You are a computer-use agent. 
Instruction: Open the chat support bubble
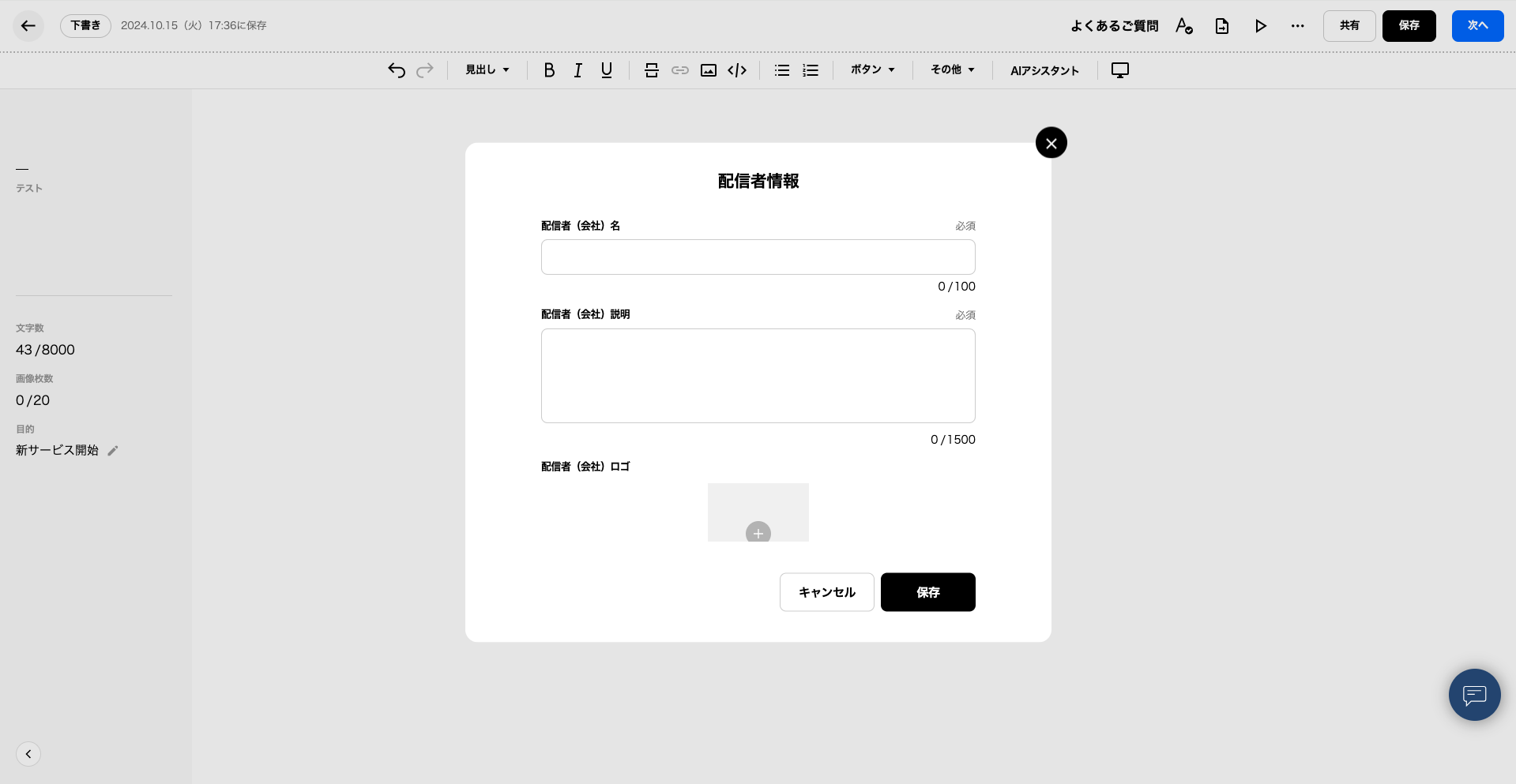pyautogui.click(x=1474, y=695)
